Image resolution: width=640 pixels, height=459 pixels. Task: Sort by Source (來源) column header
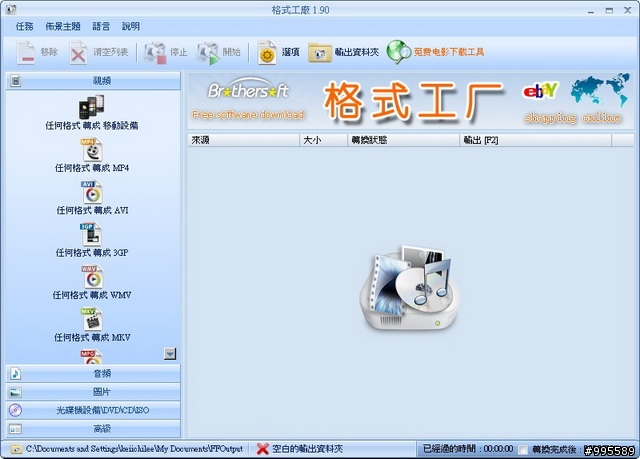[244, 140]
